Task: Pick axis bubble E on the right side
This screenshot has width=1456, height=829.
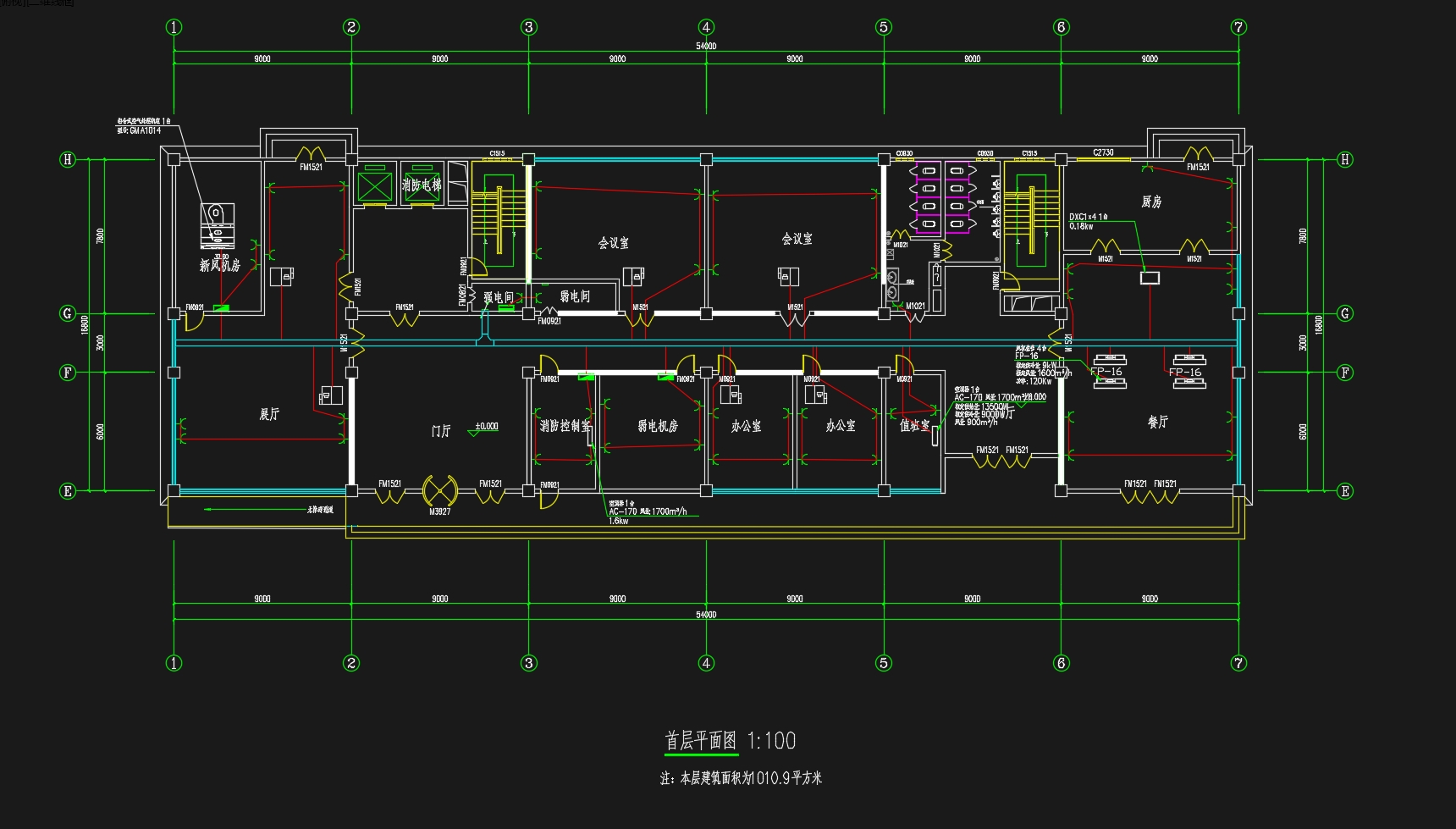Action: (1345, 491)
